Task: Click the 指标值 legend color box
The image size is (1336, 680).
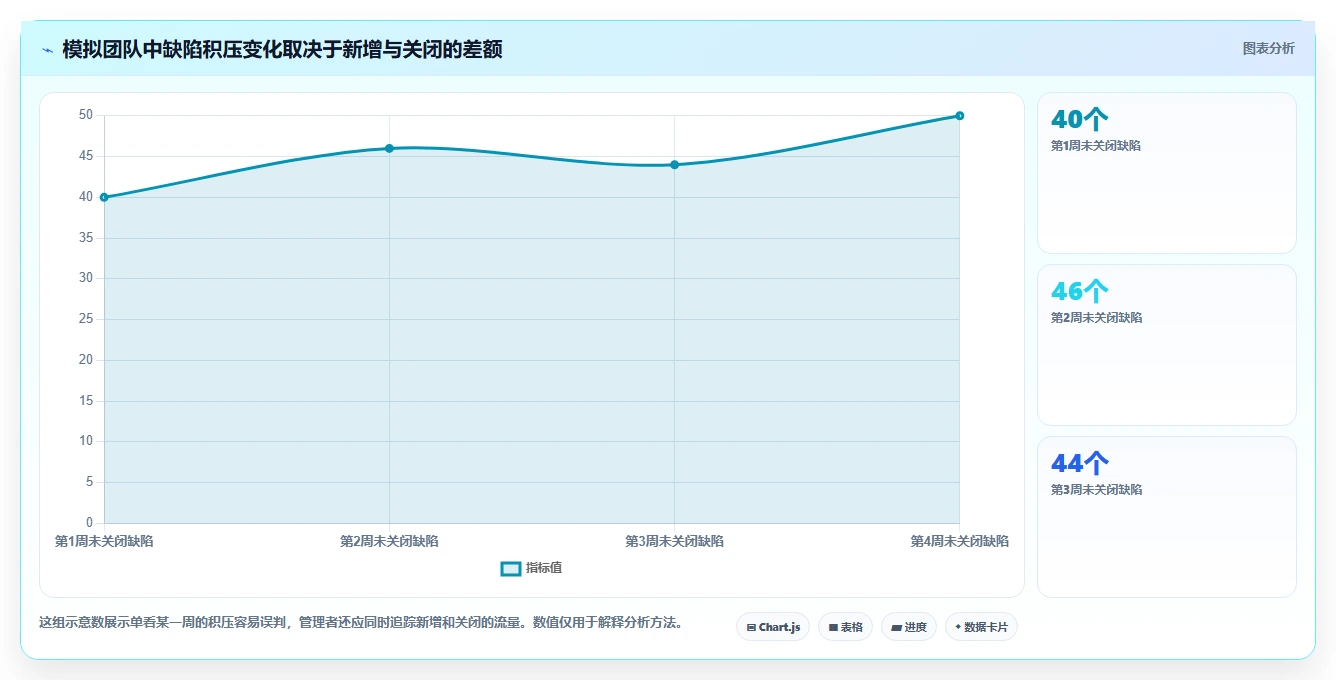Action: click(510, 568)
